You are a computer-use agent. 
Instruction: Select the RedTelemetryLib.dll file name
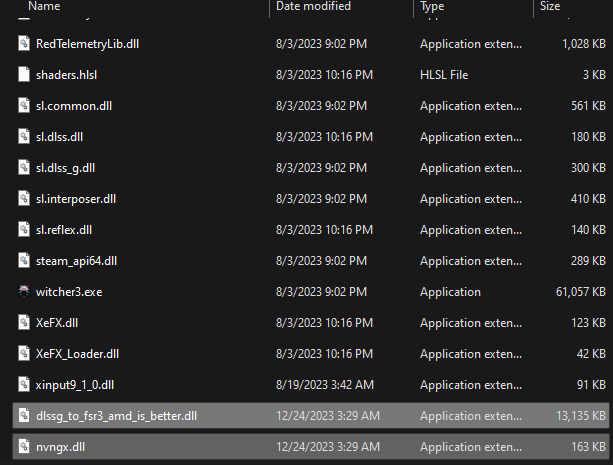pos(87,44)
